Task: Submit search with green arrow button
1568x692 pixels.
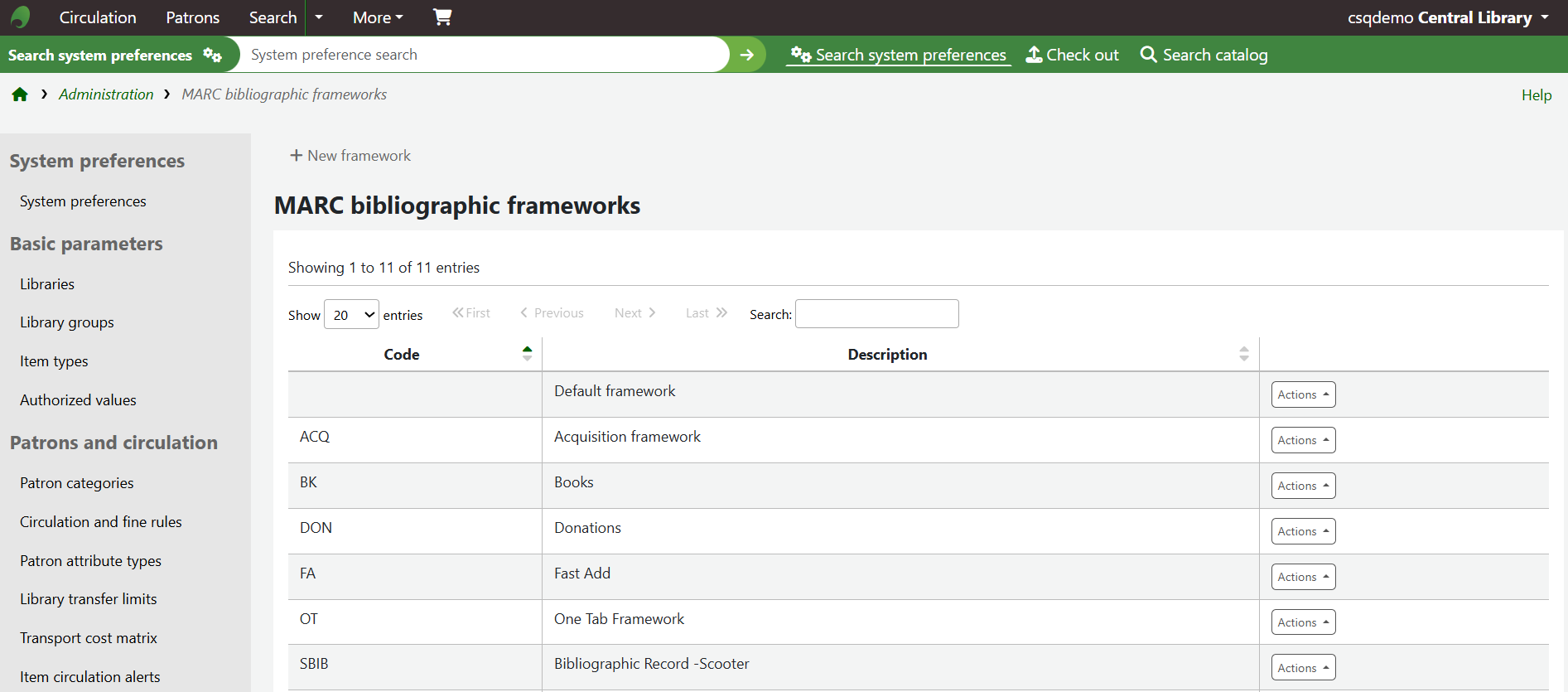Action: [x=746, y=55]
